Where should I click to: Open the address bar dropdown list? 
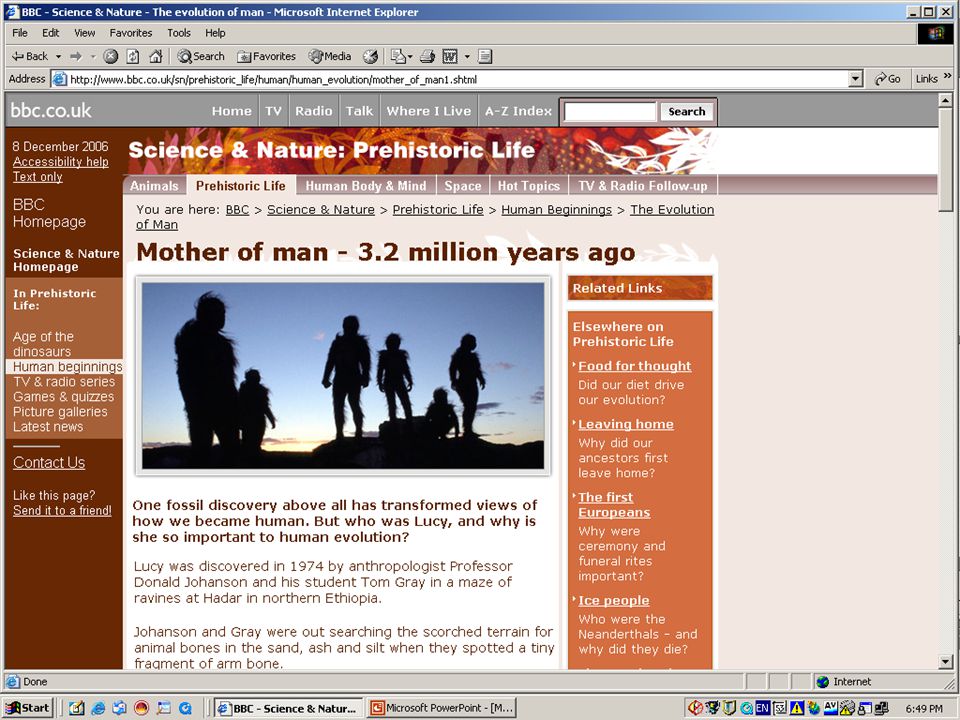[856, 79]
